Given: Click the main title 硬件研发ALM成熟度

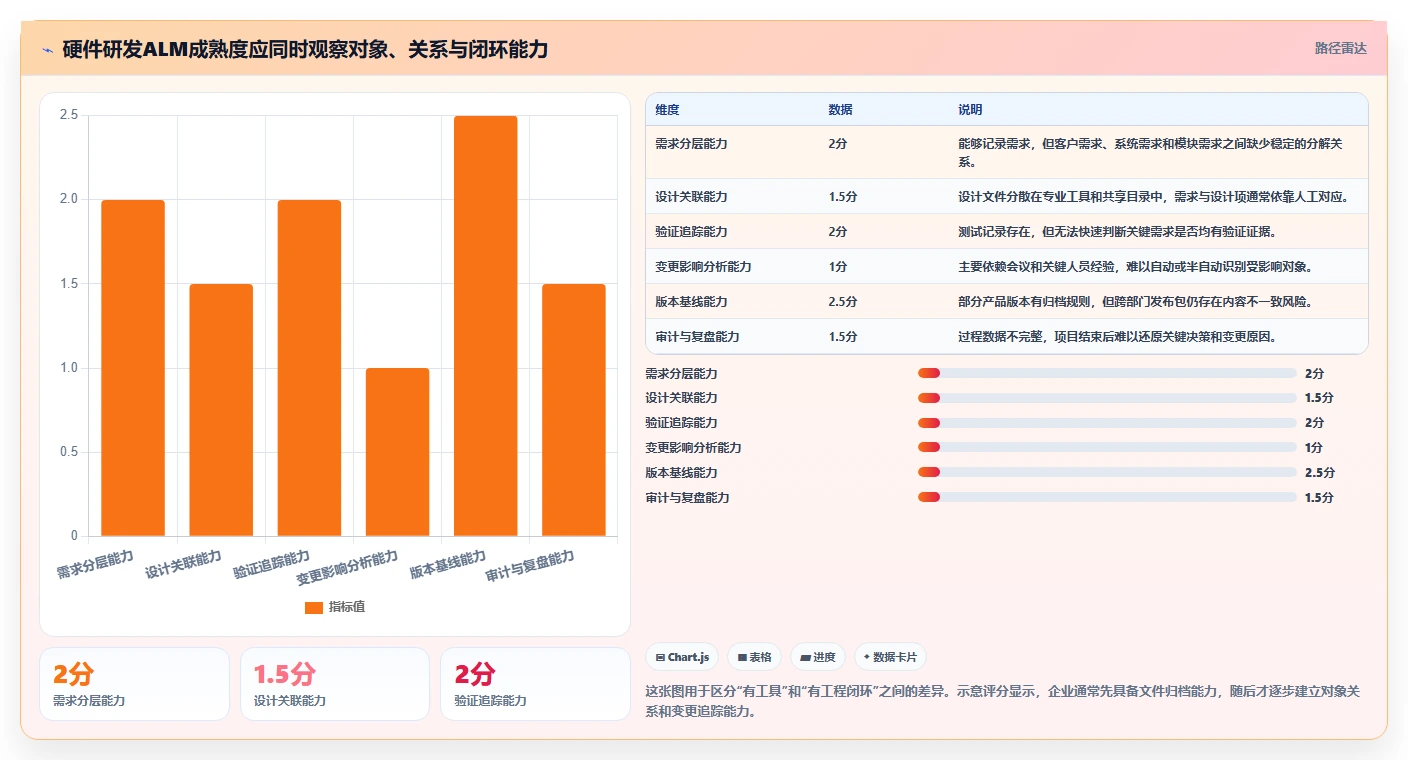Looking at the screenshot, I should (305, 49).
